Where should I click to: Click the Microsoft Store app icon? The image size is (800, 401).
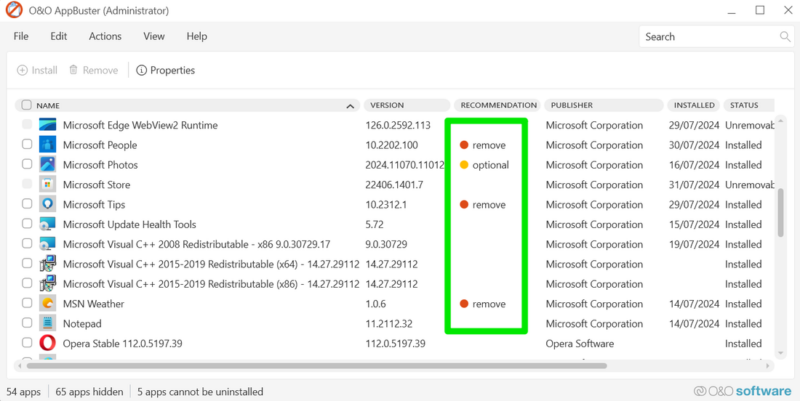(x=48, y=185)
